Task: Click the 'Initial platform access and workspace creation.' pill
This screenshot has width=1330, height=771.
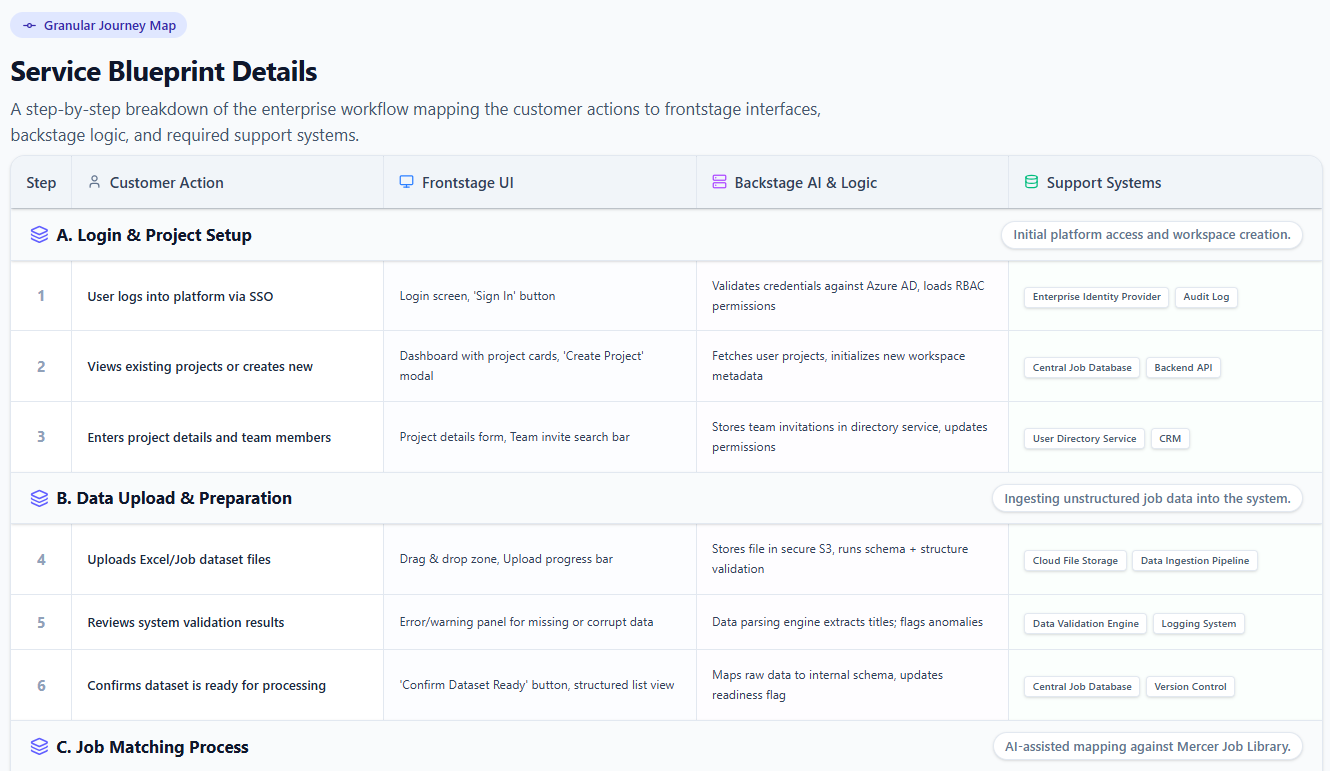Action: (x=1152, y=235)
